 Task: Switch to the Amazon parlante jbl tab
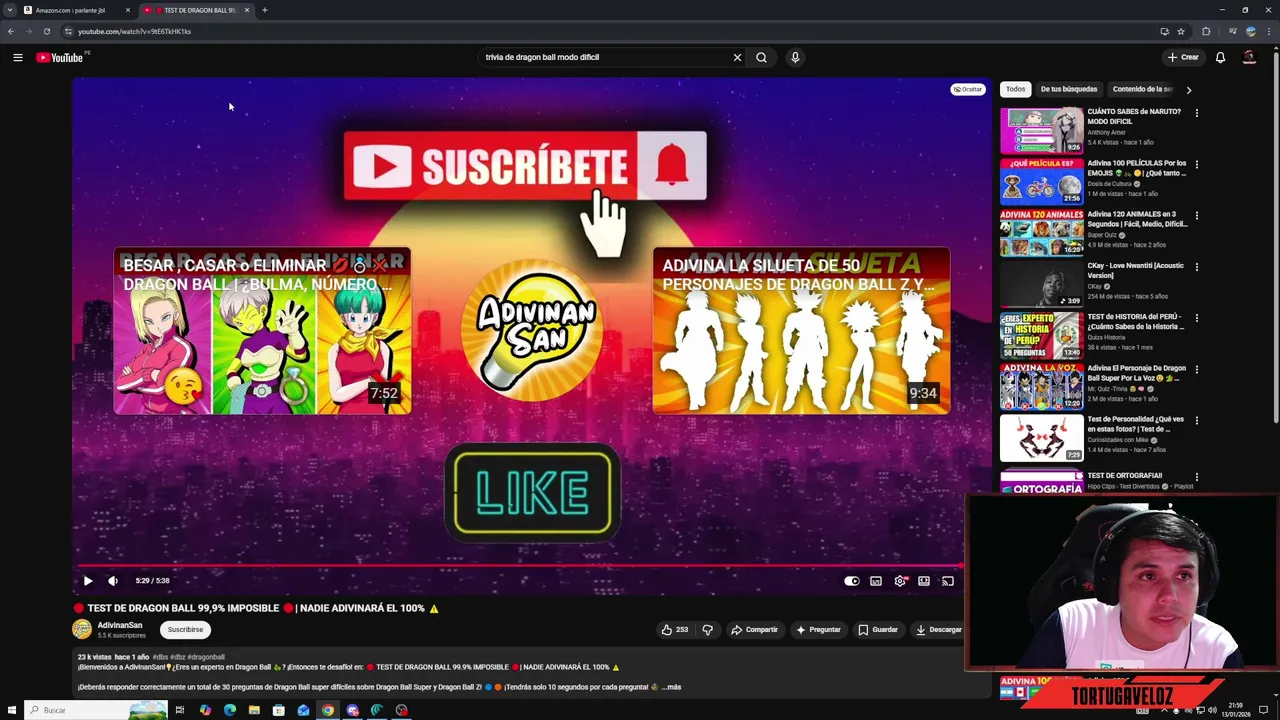tap(77, 10)
